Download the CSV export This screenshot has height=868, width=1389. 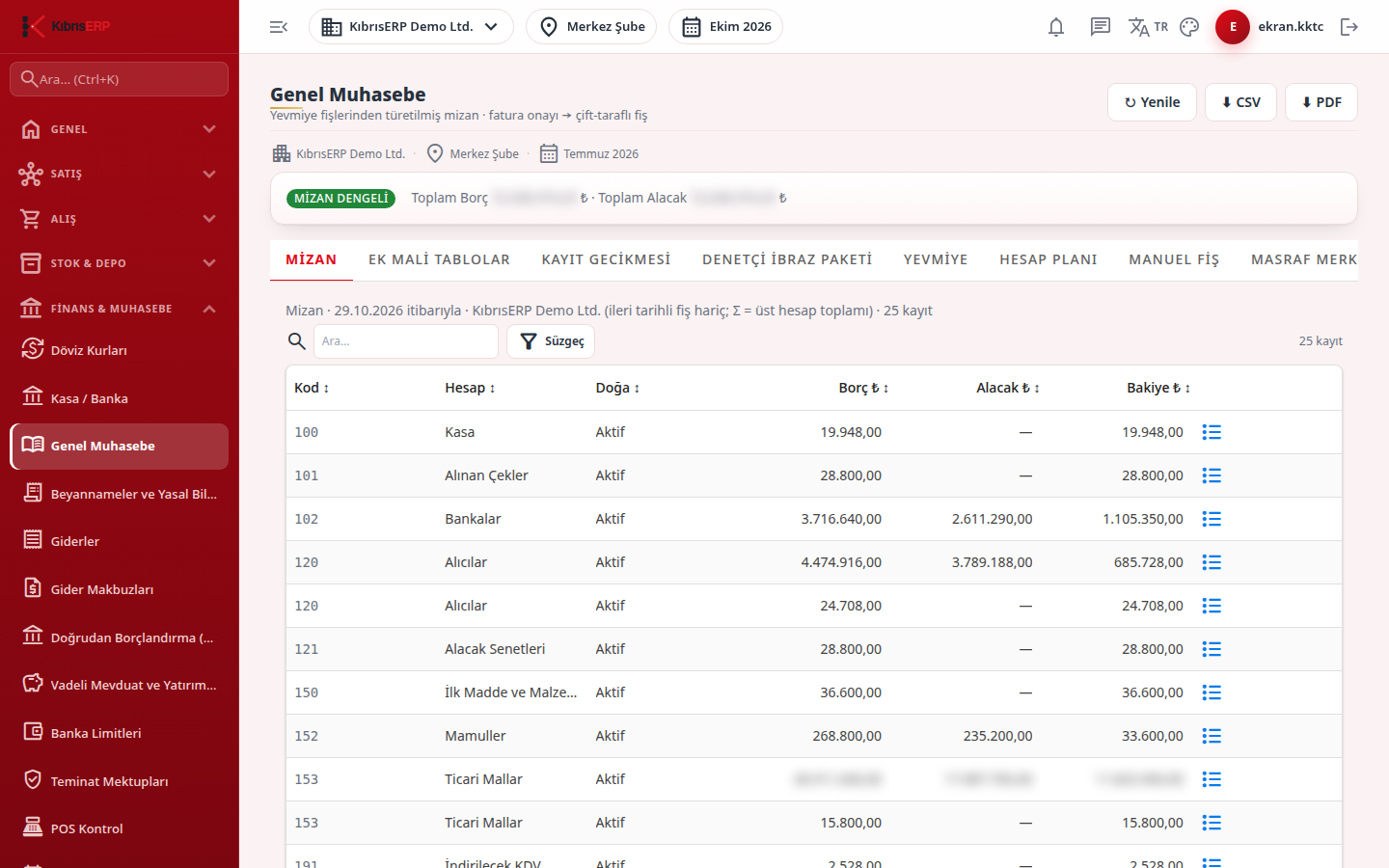click(1240, 102)
